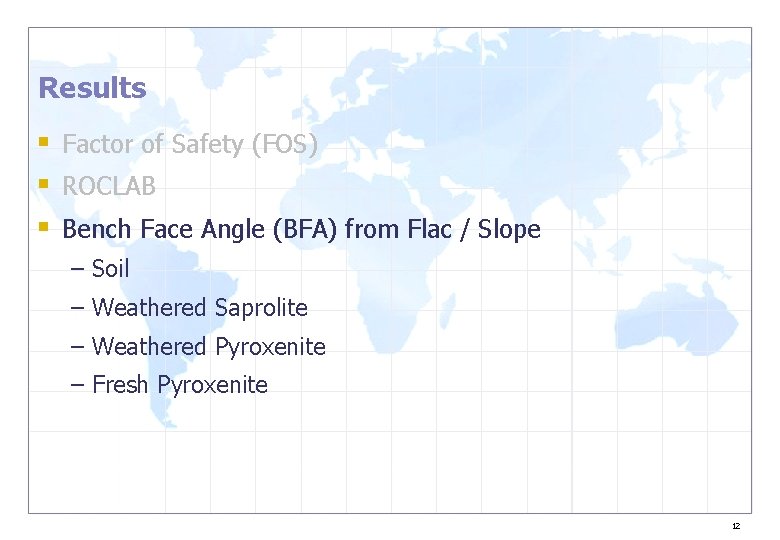Click the Results slide title

coord(92,88)
